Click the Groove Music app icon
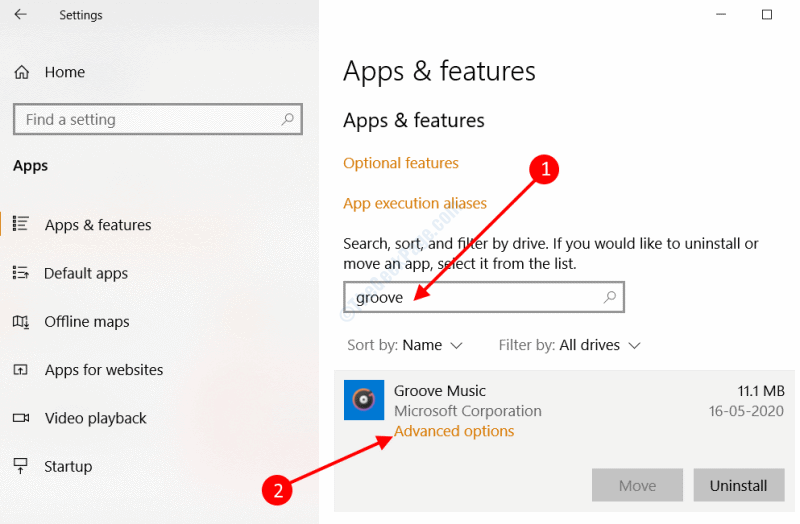This screenshot has height=524, width=800. point(364,400)
